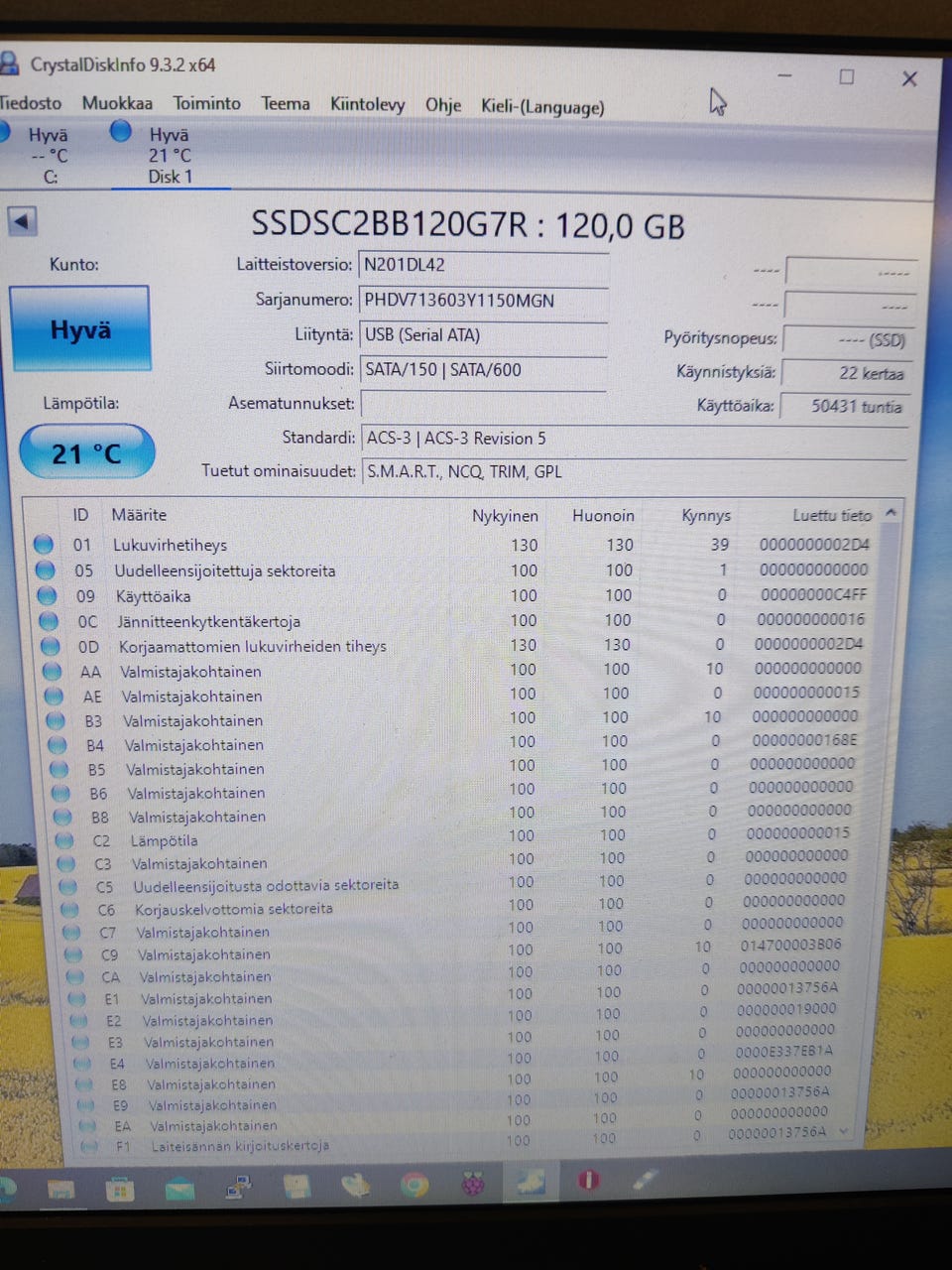Click the Tuetut ominaisuudet field
Image resolution: width=952 pixels, height=1270 pixels.
(x=635, y=471)
